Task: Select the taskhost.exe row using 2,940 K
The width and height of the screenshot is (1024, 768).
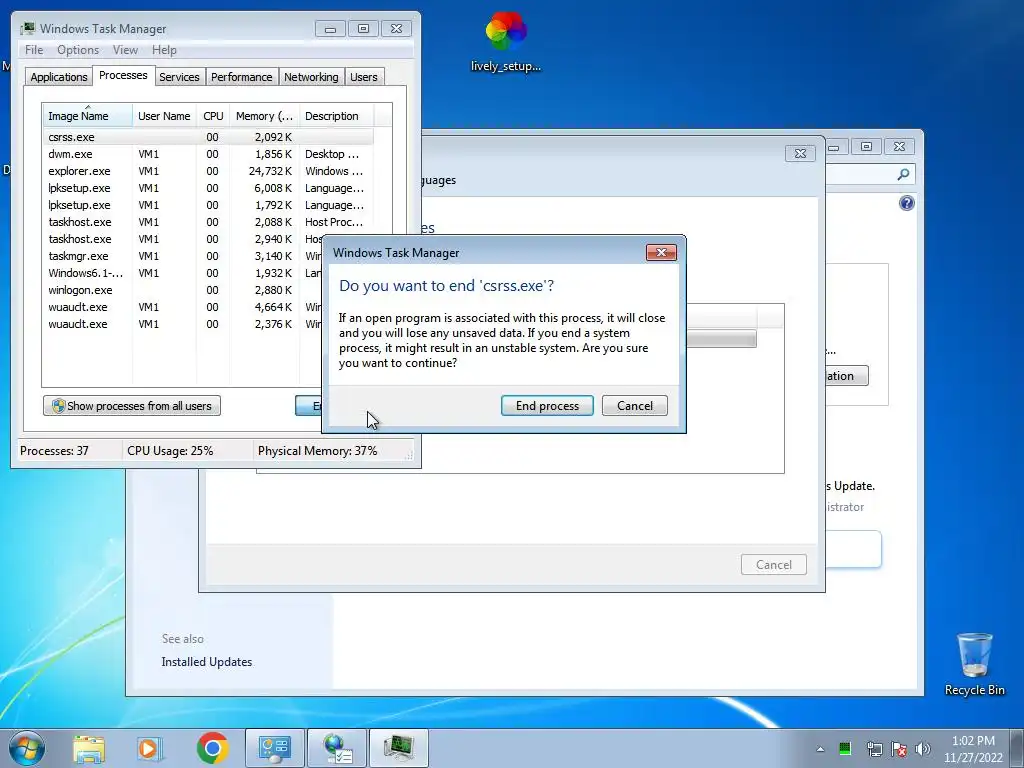Action: pyautogui.click(x=183, y=239)
